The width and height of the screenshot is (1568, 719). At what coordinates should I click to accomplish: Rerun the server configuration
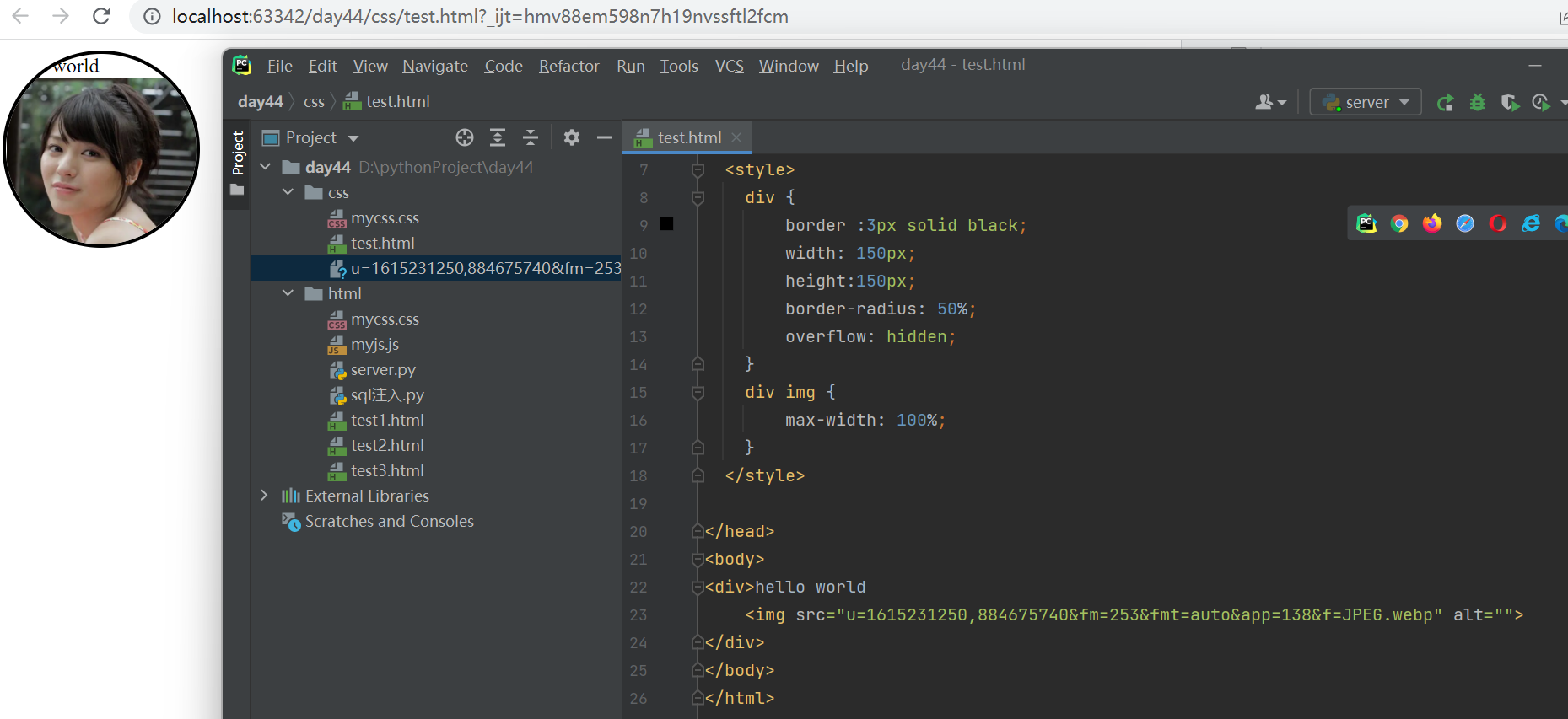[1446, 103]
